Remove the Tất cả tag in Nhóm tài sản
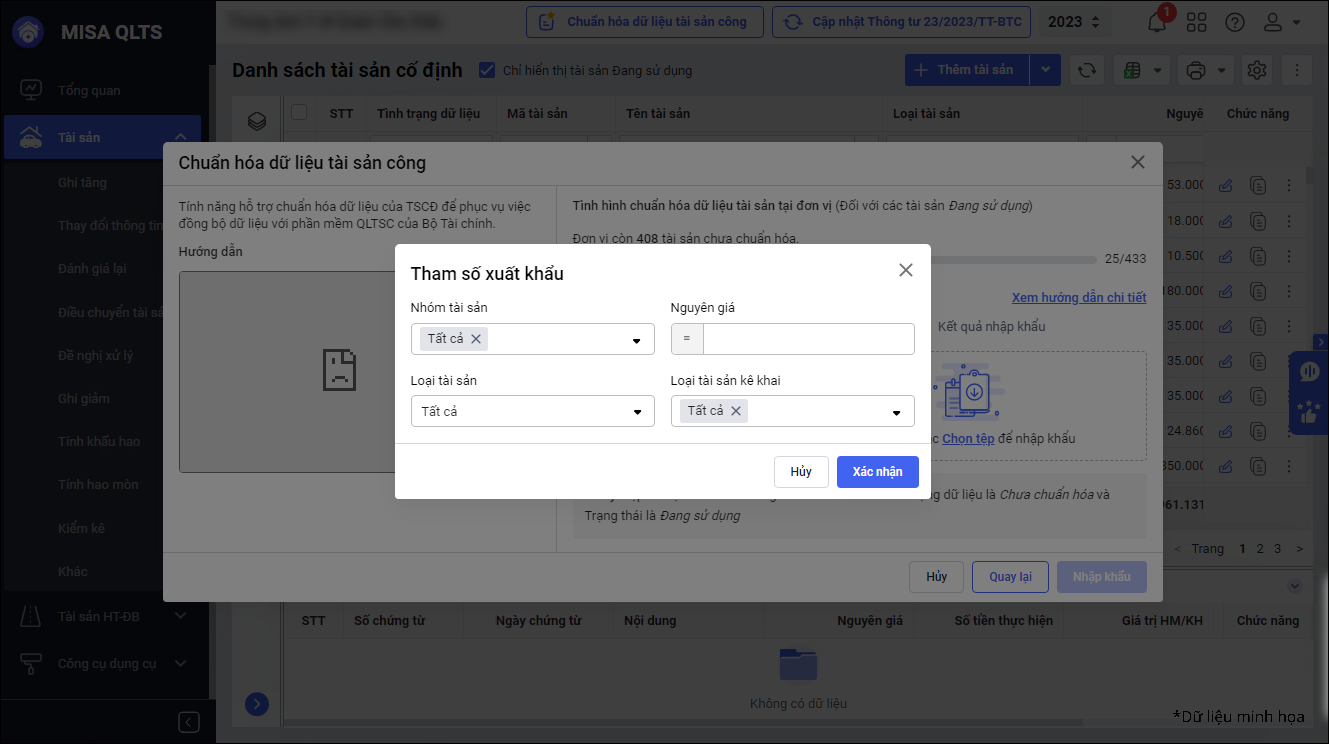The image size is (1329, 744). (476, 339)
